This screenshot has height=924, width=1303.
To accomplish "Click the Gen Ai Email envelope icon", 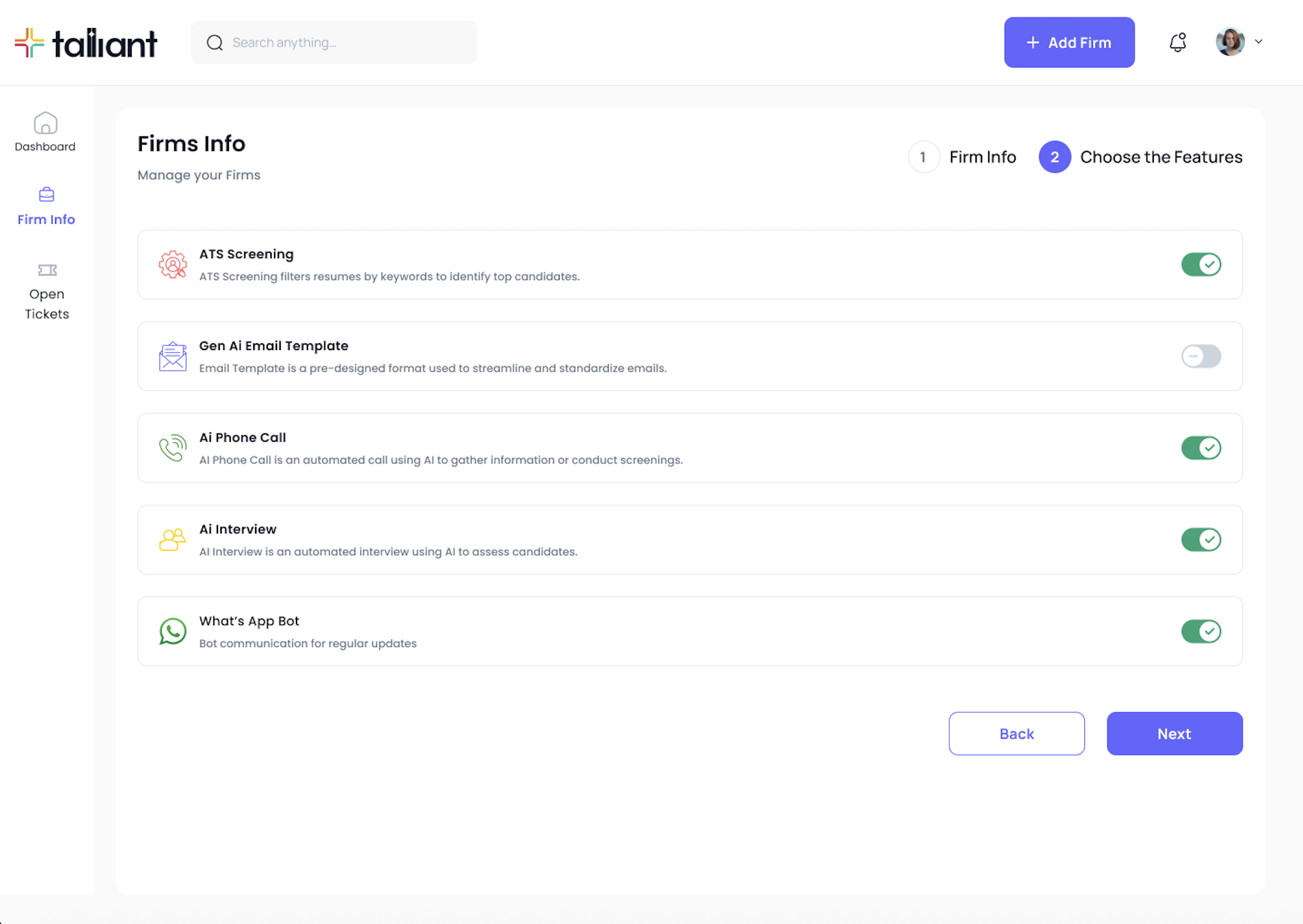I will (x=173, y=357).
